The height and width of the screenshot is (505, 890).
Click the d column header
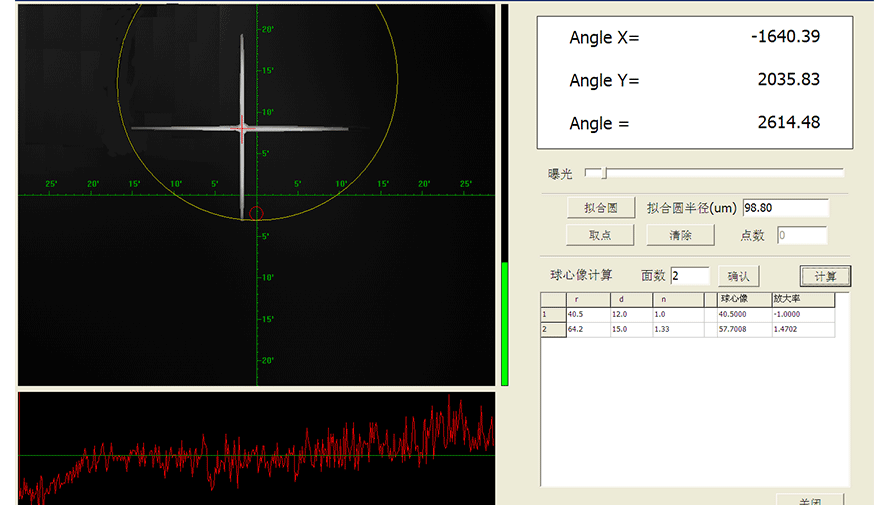tap(631, 299)
